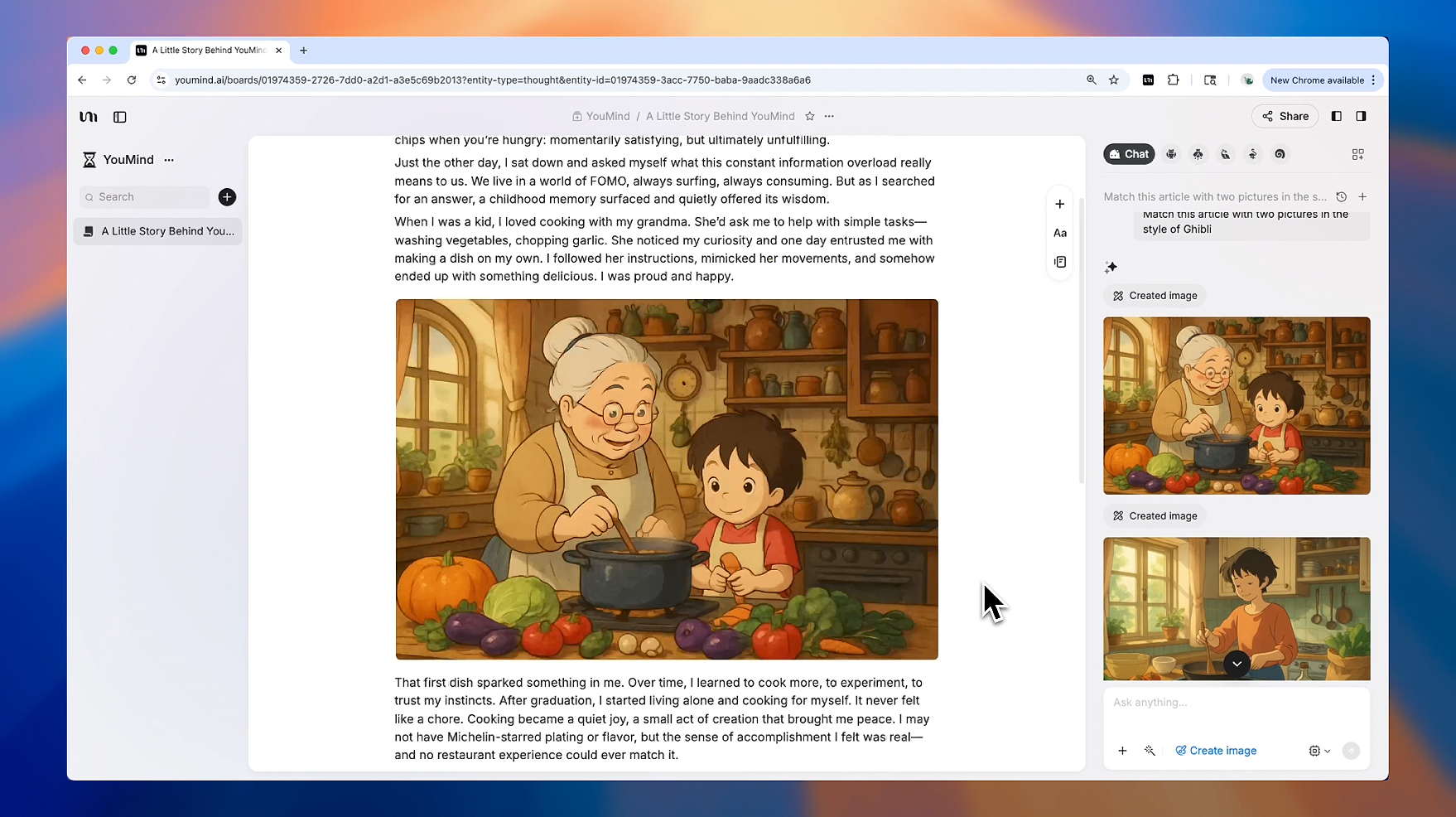This screenshot has width=1456, height=817.
Task: Click the user message 'style of Ghibli' bubble
Action: click(1251, 224)
